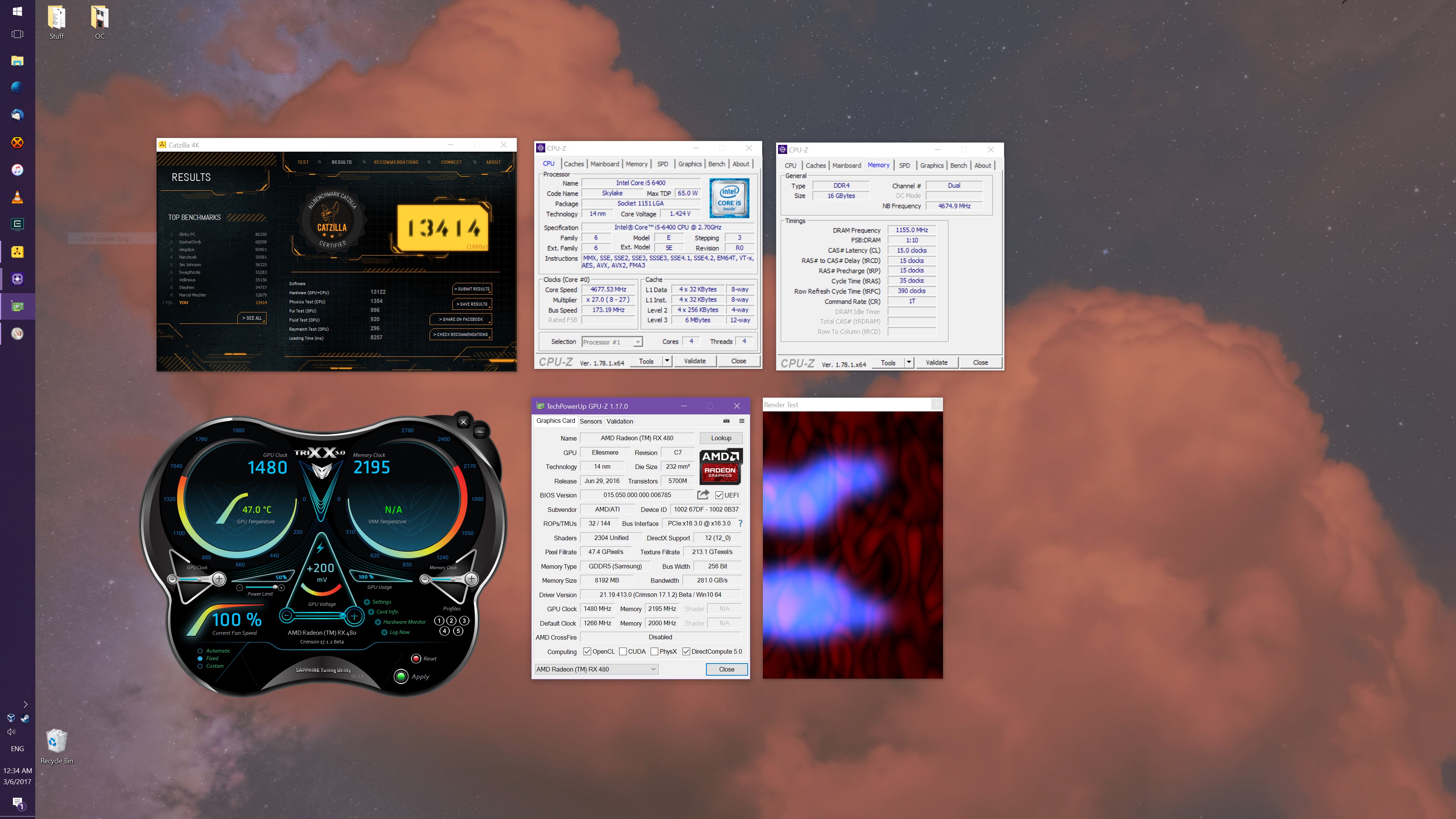This screenshot has height=819, width=1456.
Task: Increase Power Limit with small plus icon
Action: pyautogui.click(x=281, y=588)
